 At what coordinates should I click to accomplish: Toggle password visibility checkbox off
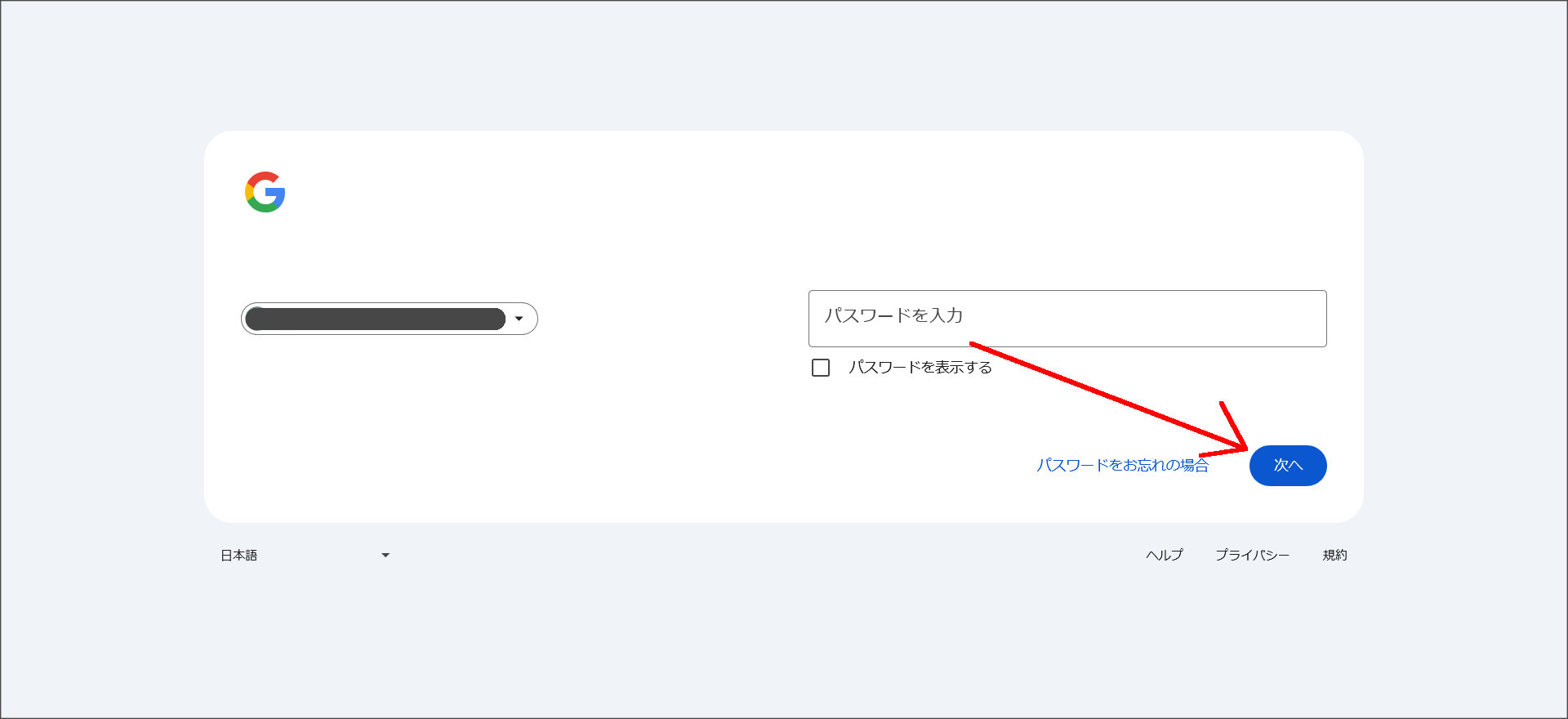click(x=820, y=368)
